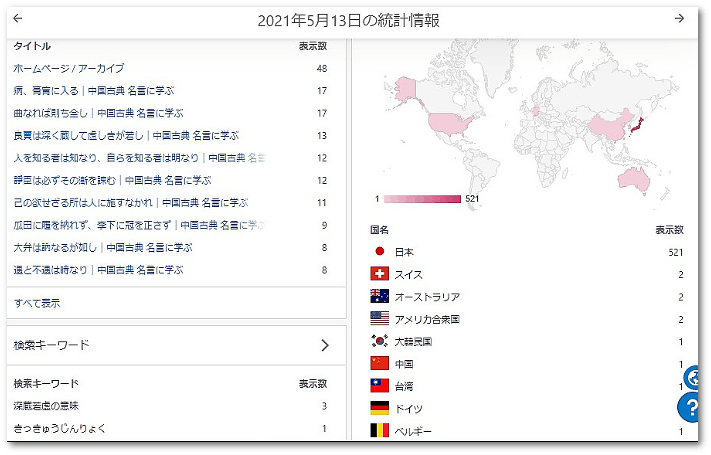Click the map color scale legend bar
The image size is (711, 455).
(x=421, y=199)
